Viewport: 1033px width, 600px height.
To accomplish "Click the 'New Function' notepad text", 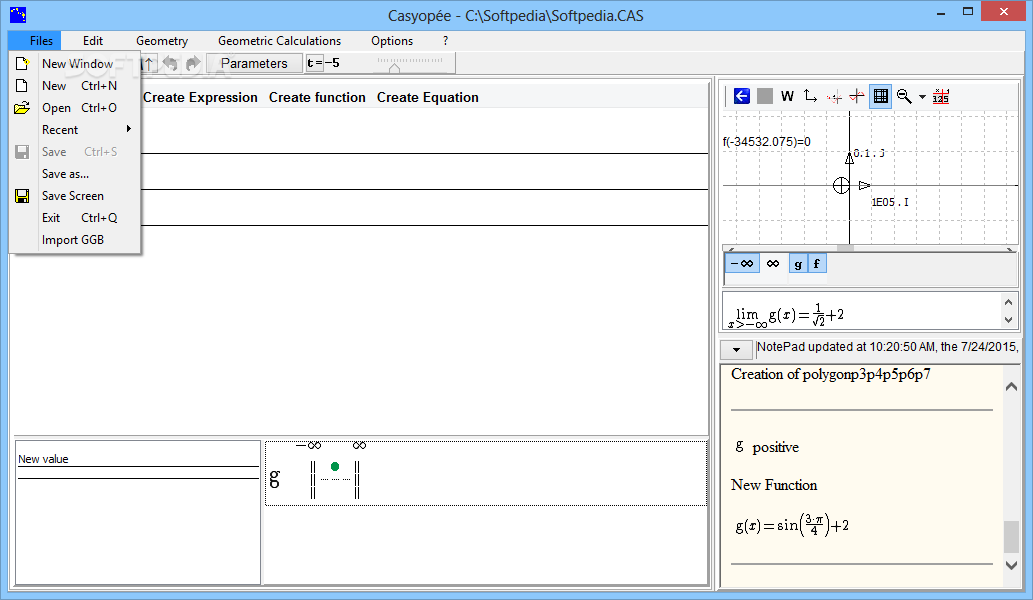I will tap(774, 485).
